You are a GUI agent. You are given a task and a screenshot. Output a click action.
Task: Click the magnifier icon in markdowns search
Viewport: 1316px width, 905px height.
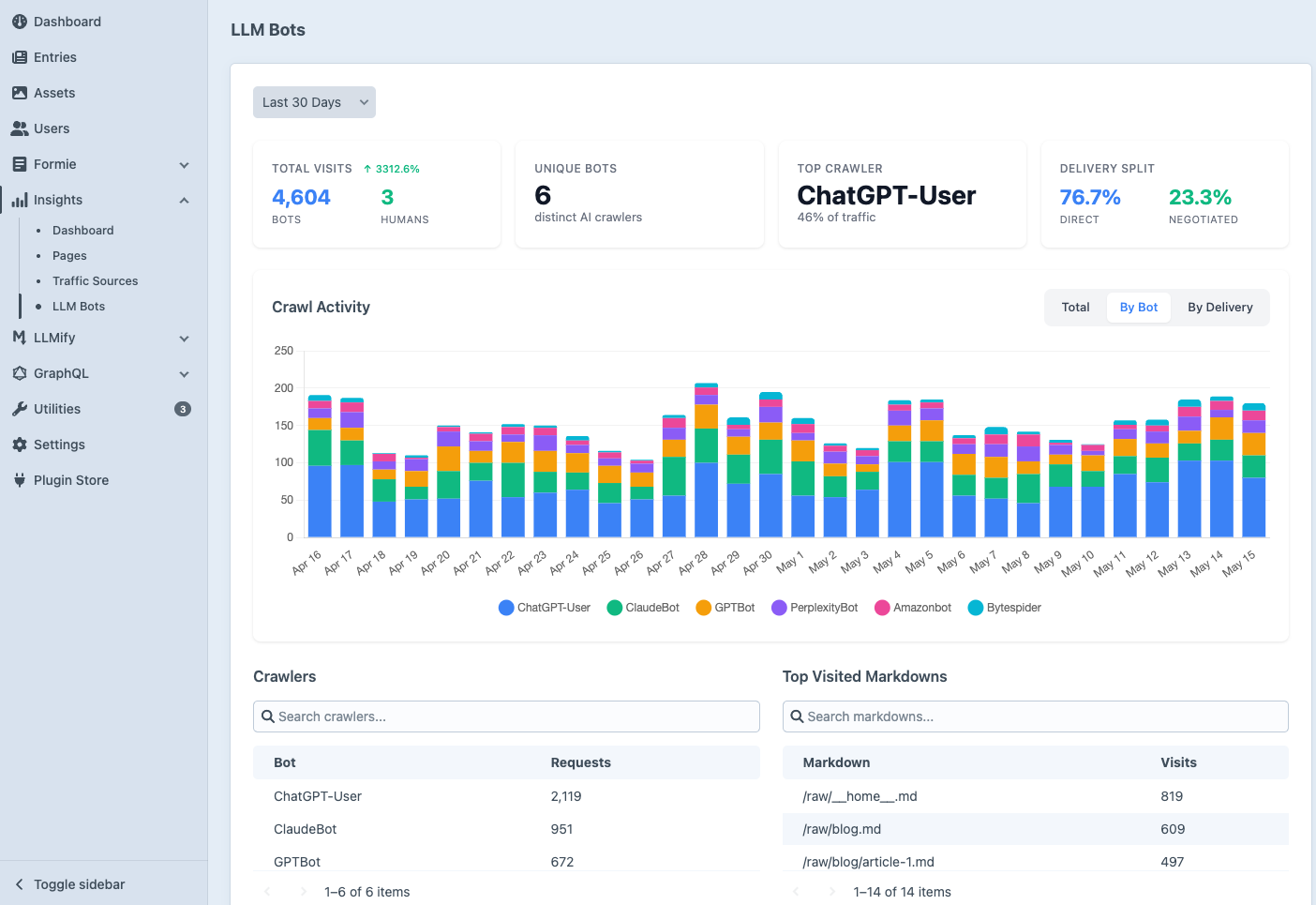click(798, 716)
